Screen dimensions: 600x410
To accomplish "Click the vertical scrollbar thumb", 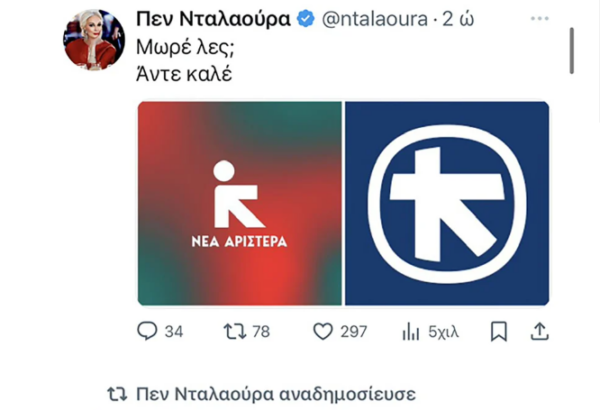I will tap(572, 51).
